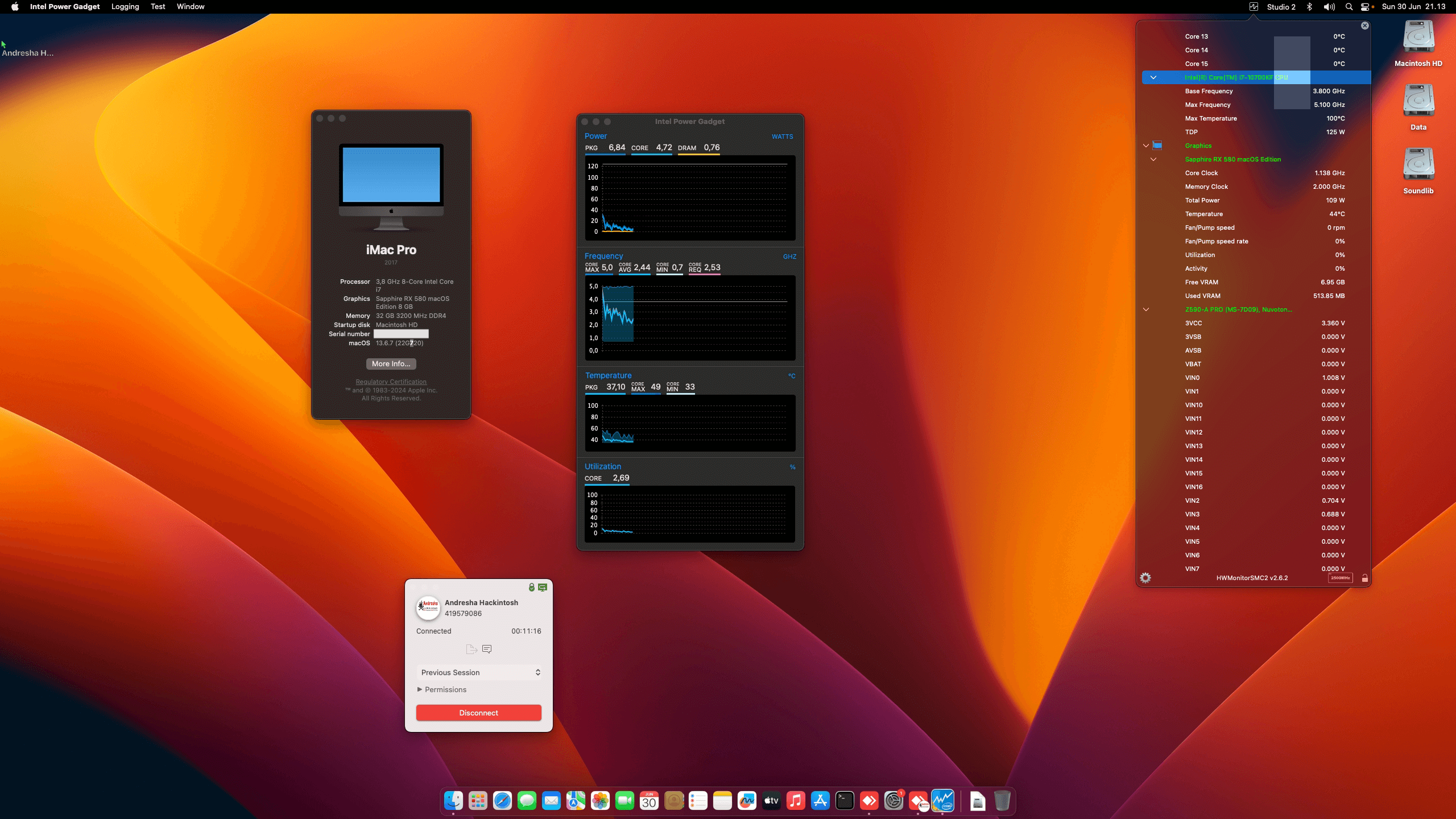
Task: Click AnyDesk file transfer icon
Action: click(471, 649)
